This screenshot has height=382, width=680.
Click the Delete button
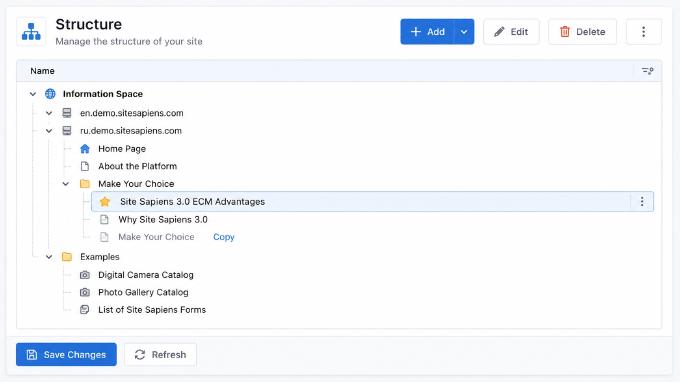tap(582, 32)
